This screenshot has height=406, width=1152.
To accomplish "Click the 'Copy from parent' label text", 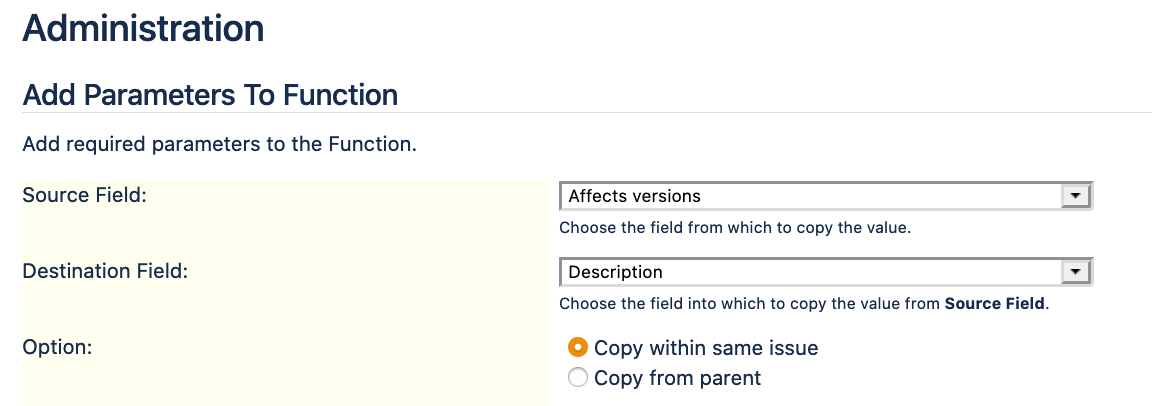I will point(677,378).
